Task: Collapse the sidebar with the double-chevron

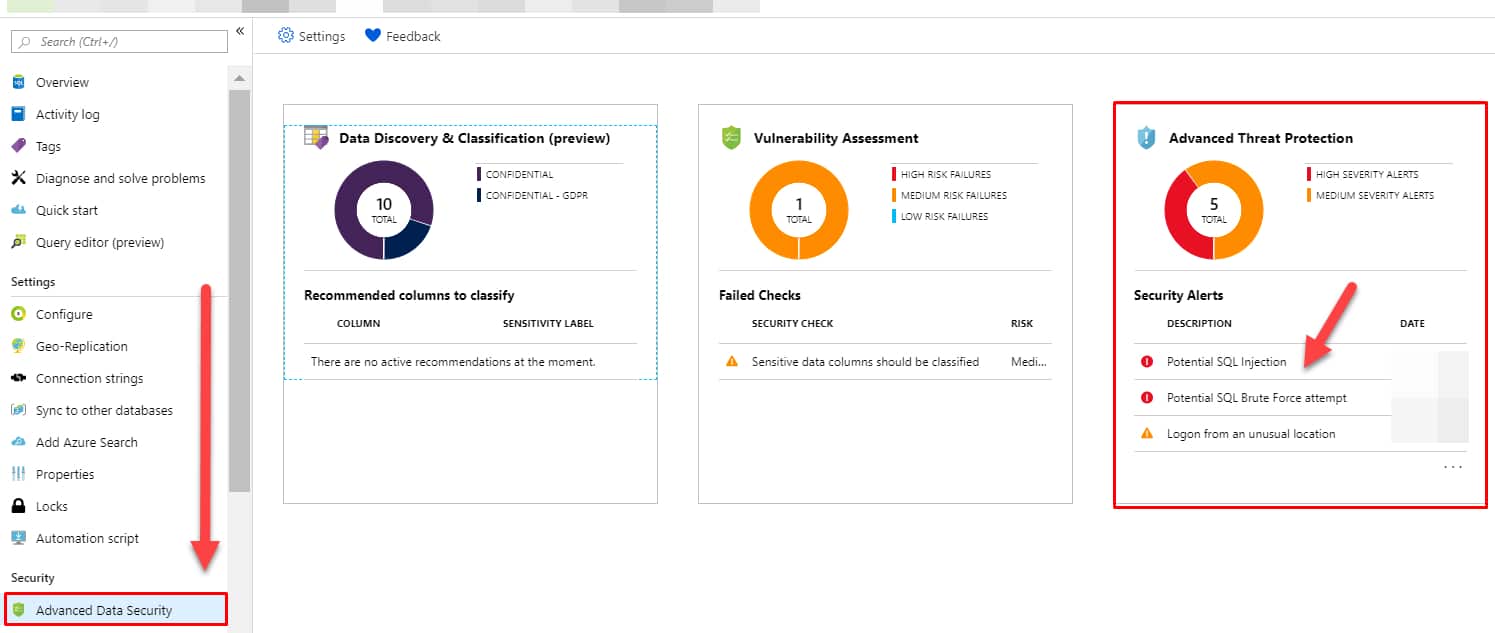Action: [240, 31]
